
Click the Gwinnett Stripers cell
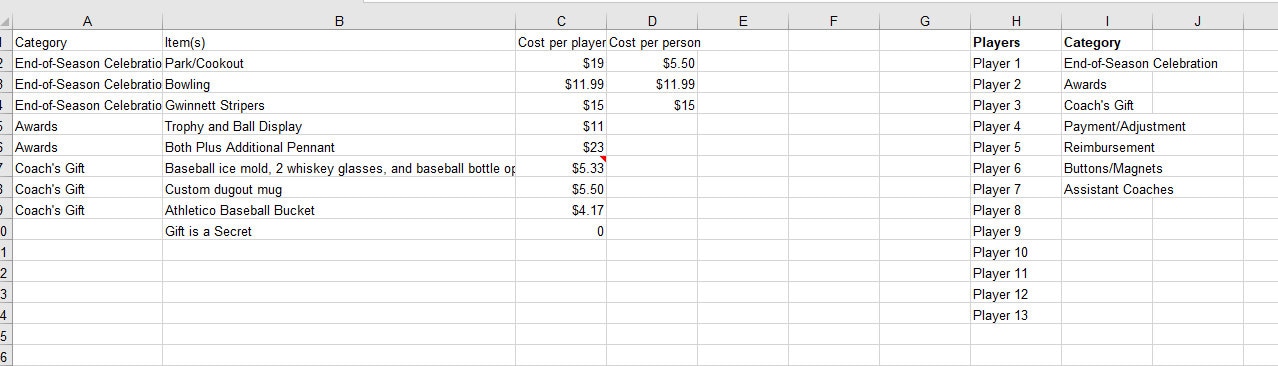tap(339, 105)
